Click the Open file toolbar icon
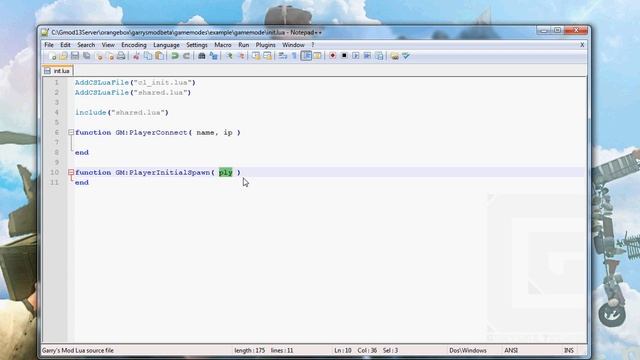This screenshot has width=640, height=360. [64, 56]
